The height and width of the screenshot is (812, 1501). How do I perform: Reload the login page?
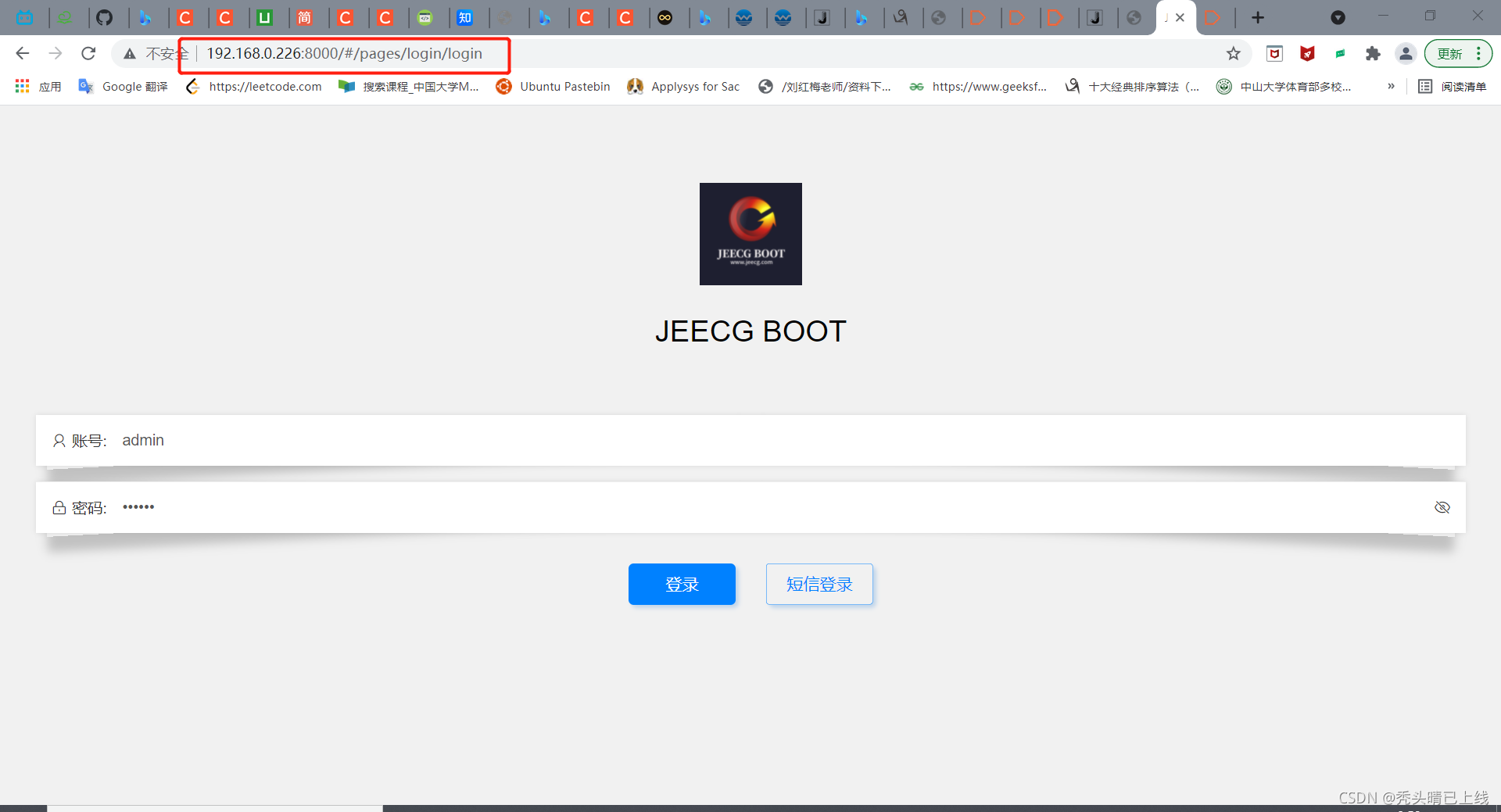click(x=88, y=53)
